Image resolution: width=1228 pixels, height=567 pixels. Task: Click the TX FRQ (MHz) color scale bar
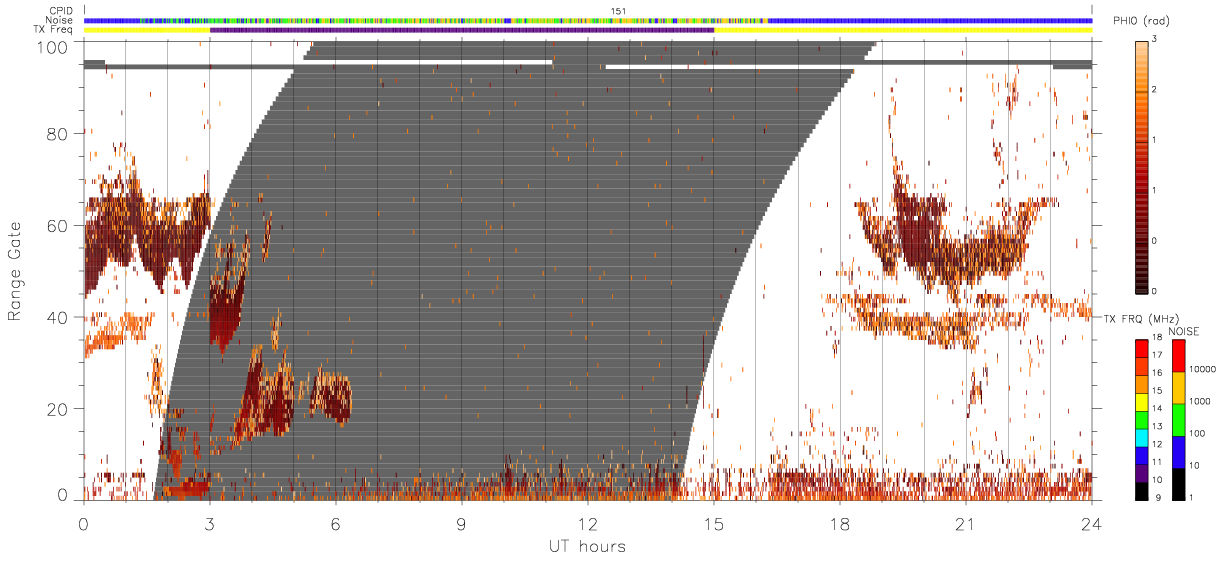[x=1142, y=420]
